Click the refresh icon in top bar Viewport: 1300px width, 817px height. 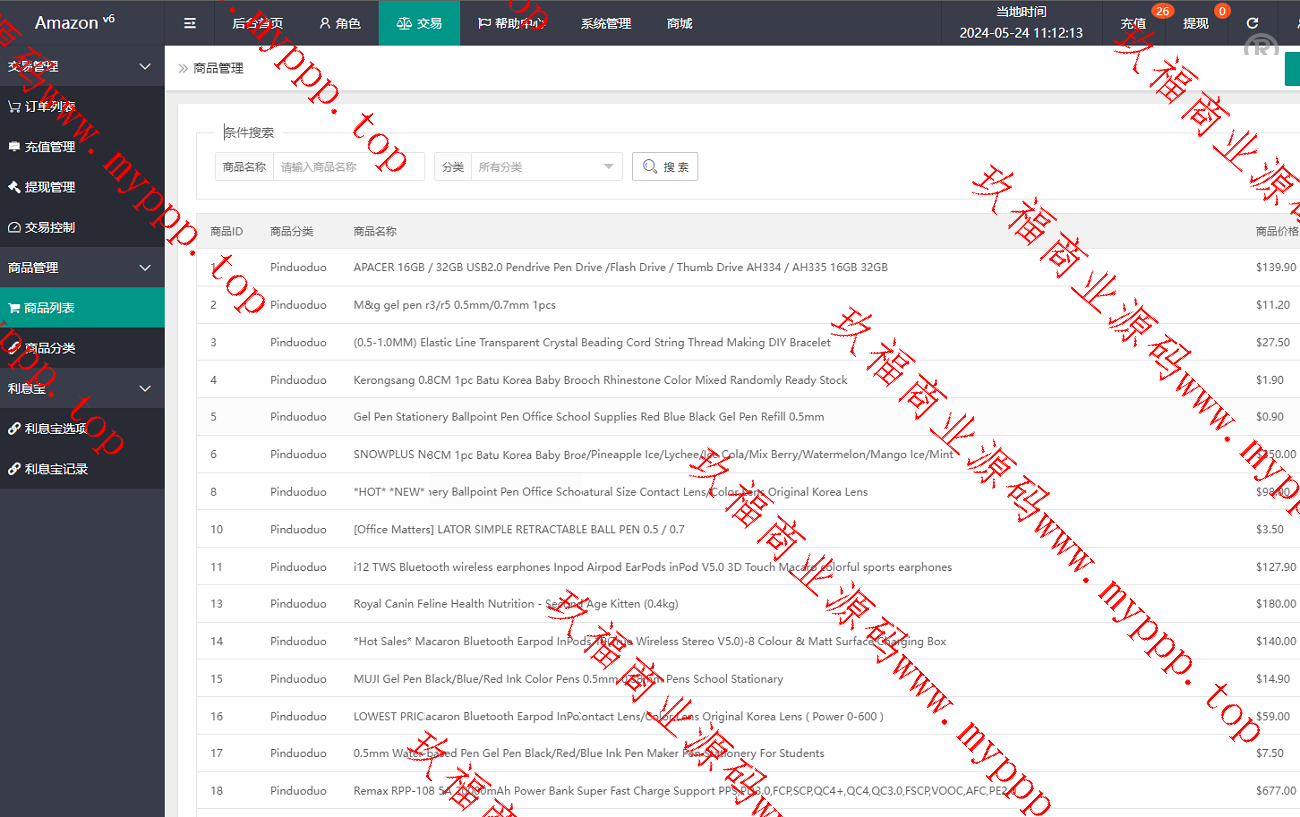coord(1252,23)
